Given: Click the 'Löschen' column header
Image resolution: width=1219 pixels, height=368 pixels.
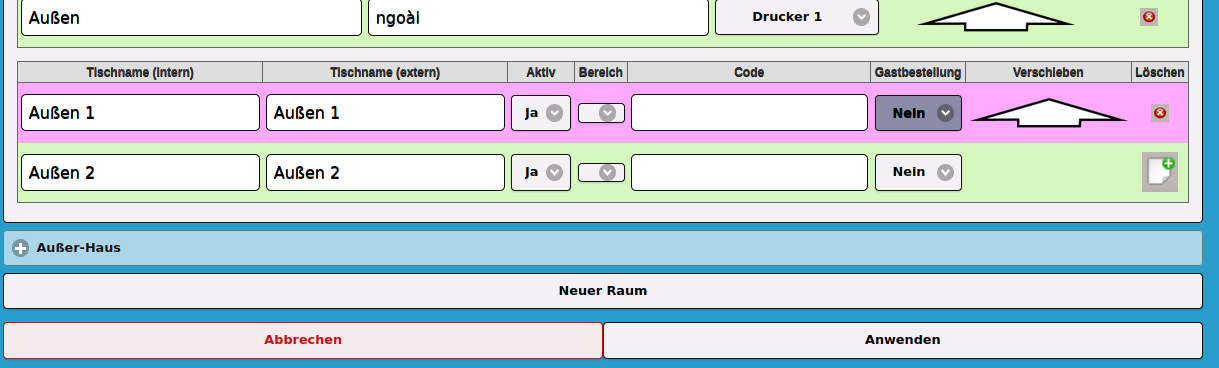Looking at the screenshot, I should [1160, 72].
